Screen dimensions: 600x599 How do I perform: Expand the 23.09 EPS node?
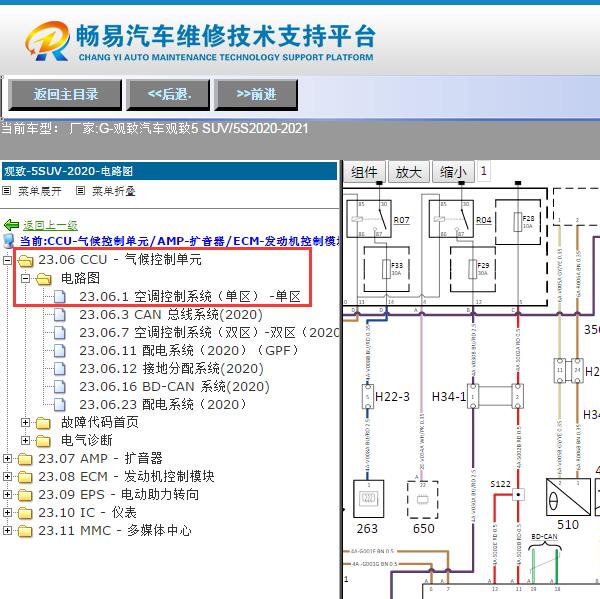(x=7, y=495)
